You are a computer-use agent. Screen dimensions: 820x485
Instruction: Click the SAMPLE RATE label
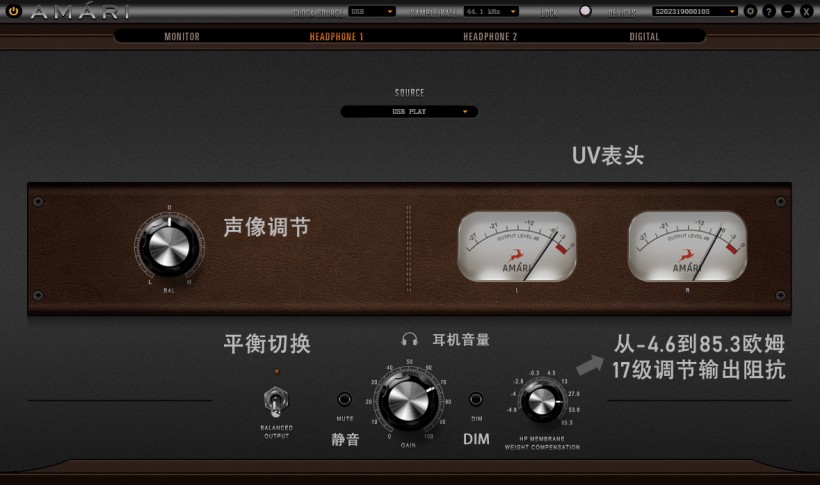434,13
